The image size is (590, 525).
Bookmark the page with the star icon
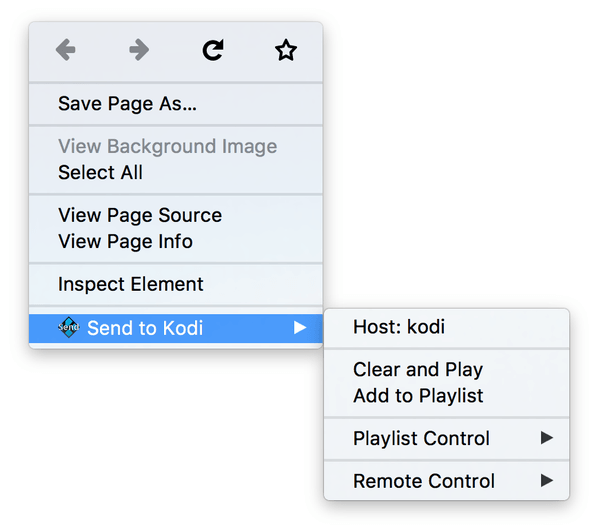286,50
